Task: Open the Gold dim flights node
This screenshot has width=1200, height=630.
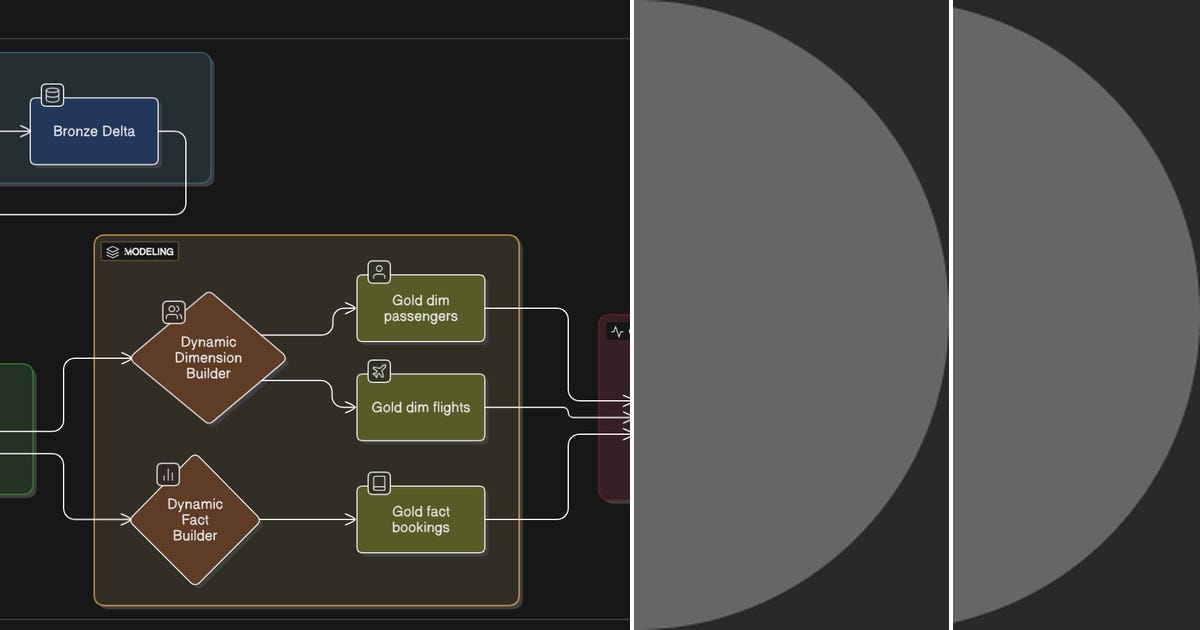Action: (x=420, y=407)
